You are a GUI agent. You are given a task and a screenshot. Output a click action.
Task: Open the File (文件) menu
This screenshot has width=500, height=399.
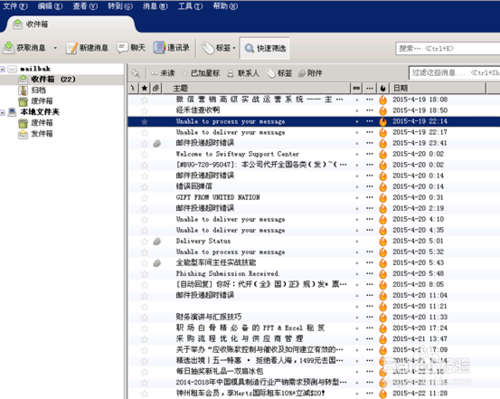(15, 6)
